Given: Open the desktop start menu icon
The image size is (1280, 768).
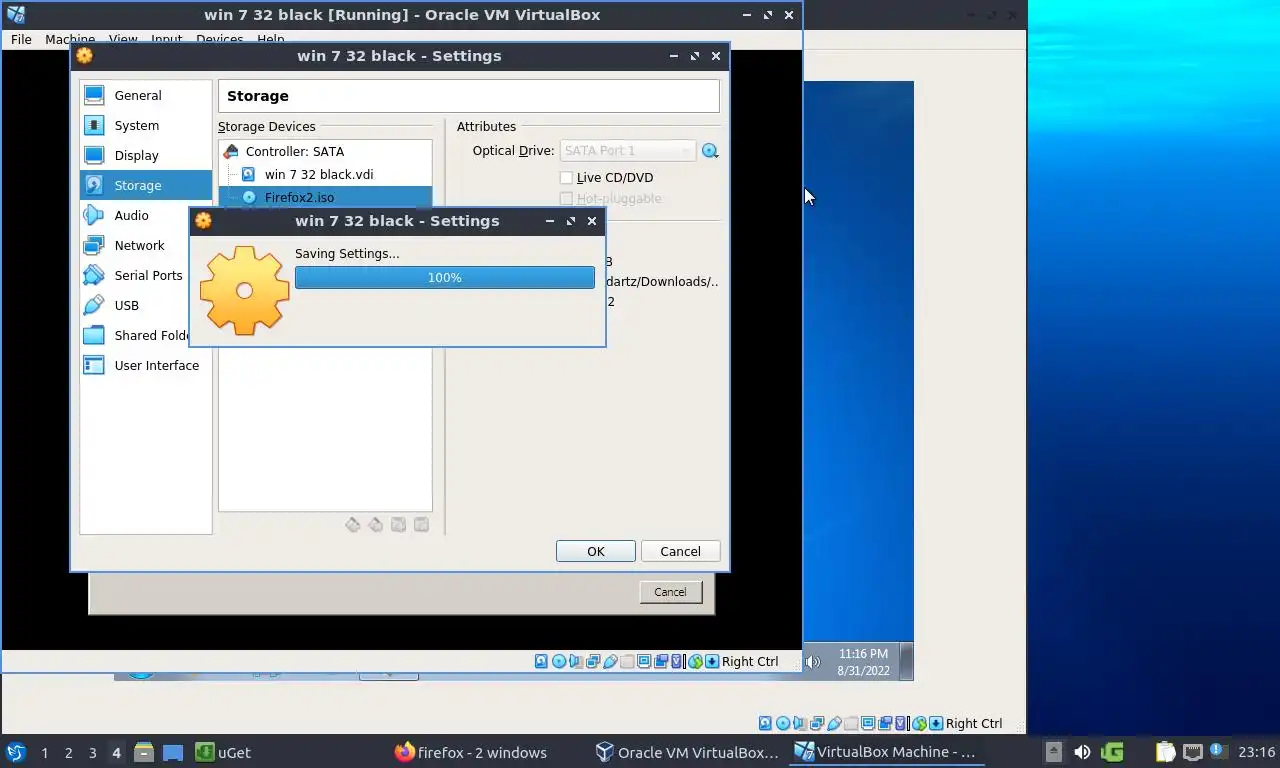Looking at the screenshot, I should pyautogui.click(x=16, y=752).
